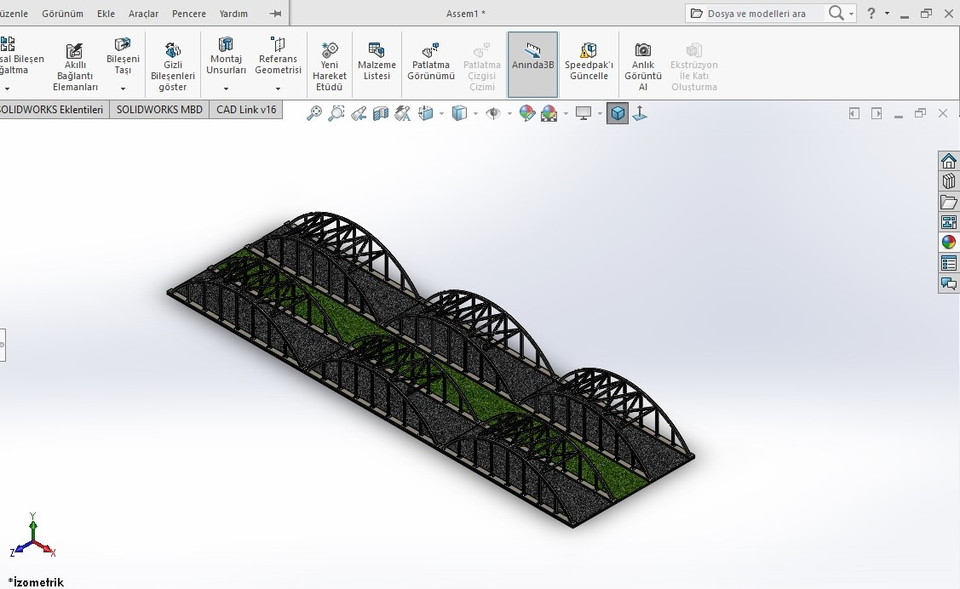Switch to the SOLIDWORKS MBD tab

(x=159, y=109)
